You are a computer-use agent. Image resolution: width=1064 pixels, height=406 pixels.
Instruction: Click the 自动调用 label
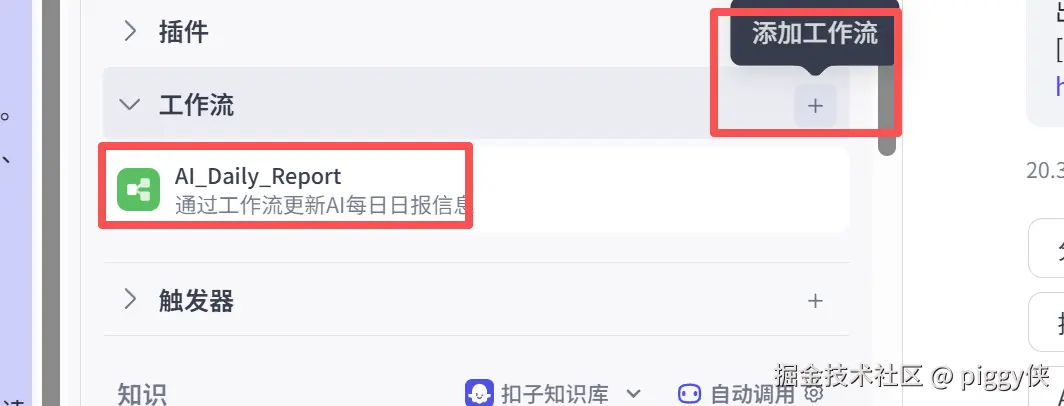pyautogui.click(x=752, y=394)
